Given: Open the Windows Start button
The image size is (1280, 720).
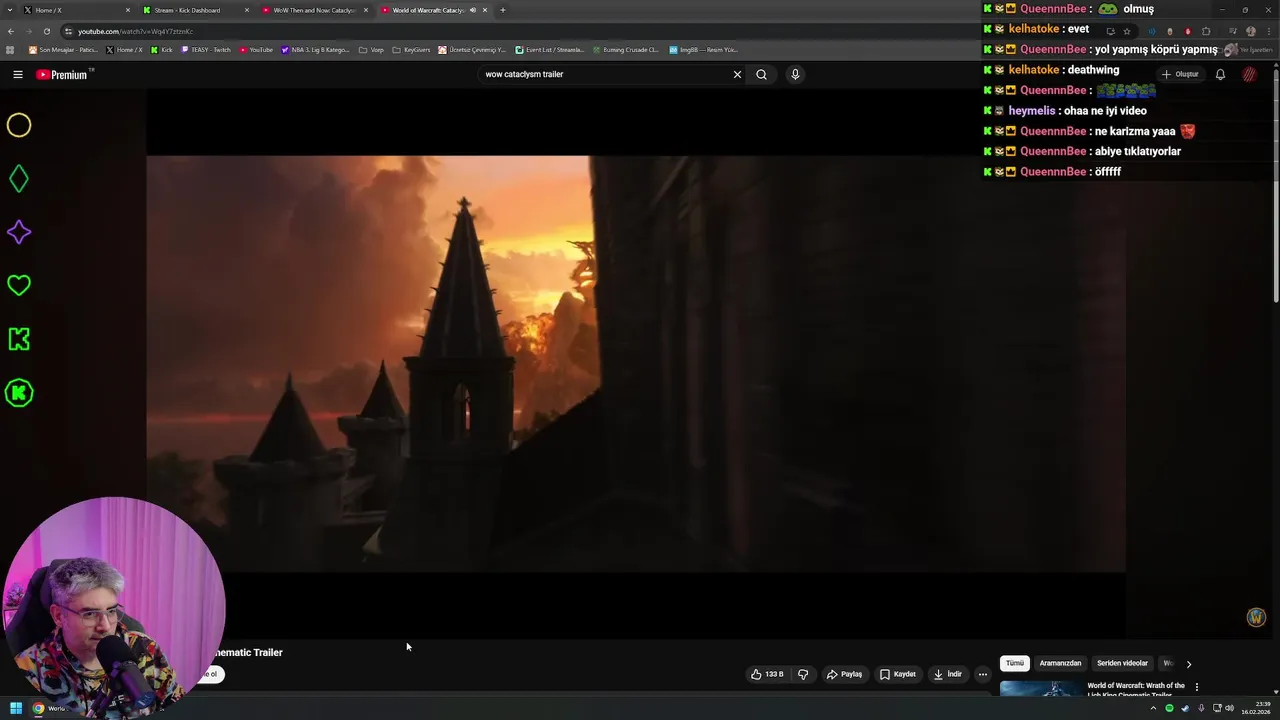Looking at the screenshot, I should coord(16,708).
